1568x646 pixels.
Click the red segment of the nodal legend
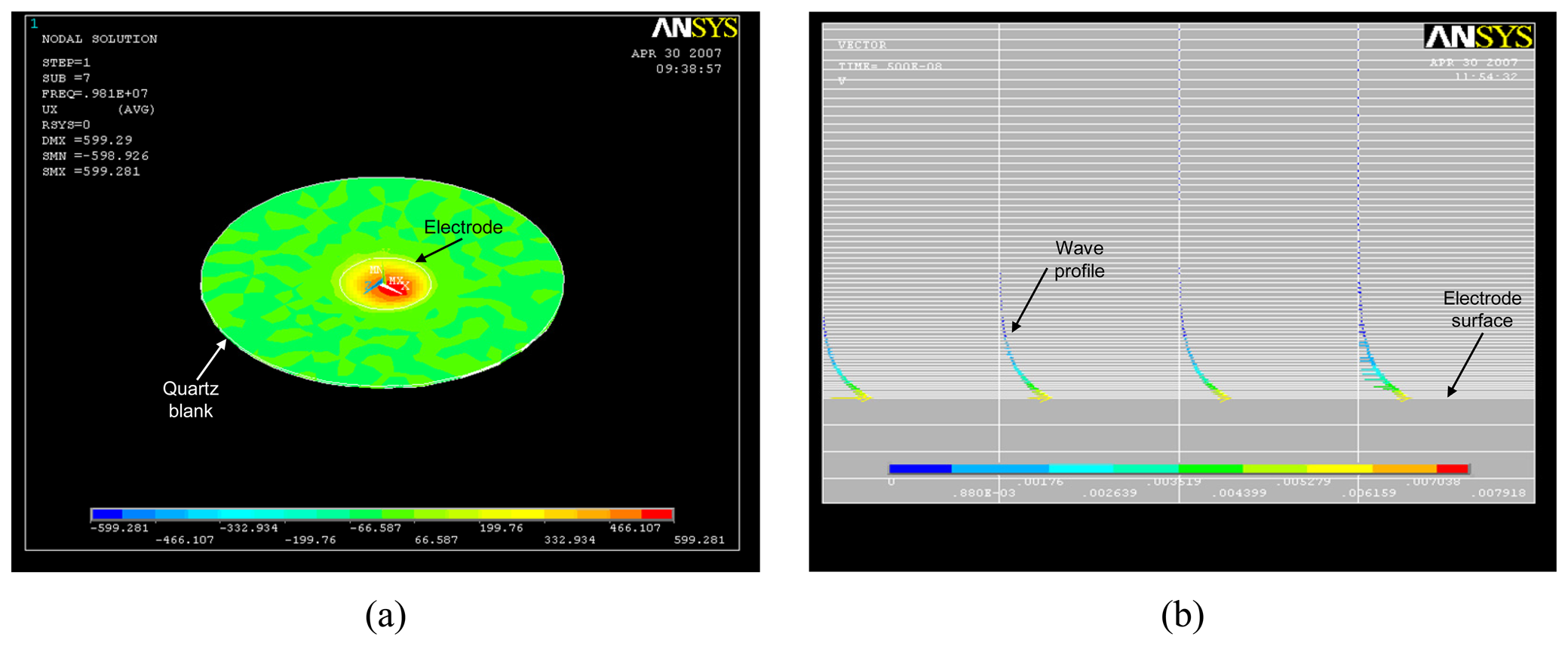(x=656, y=515)
